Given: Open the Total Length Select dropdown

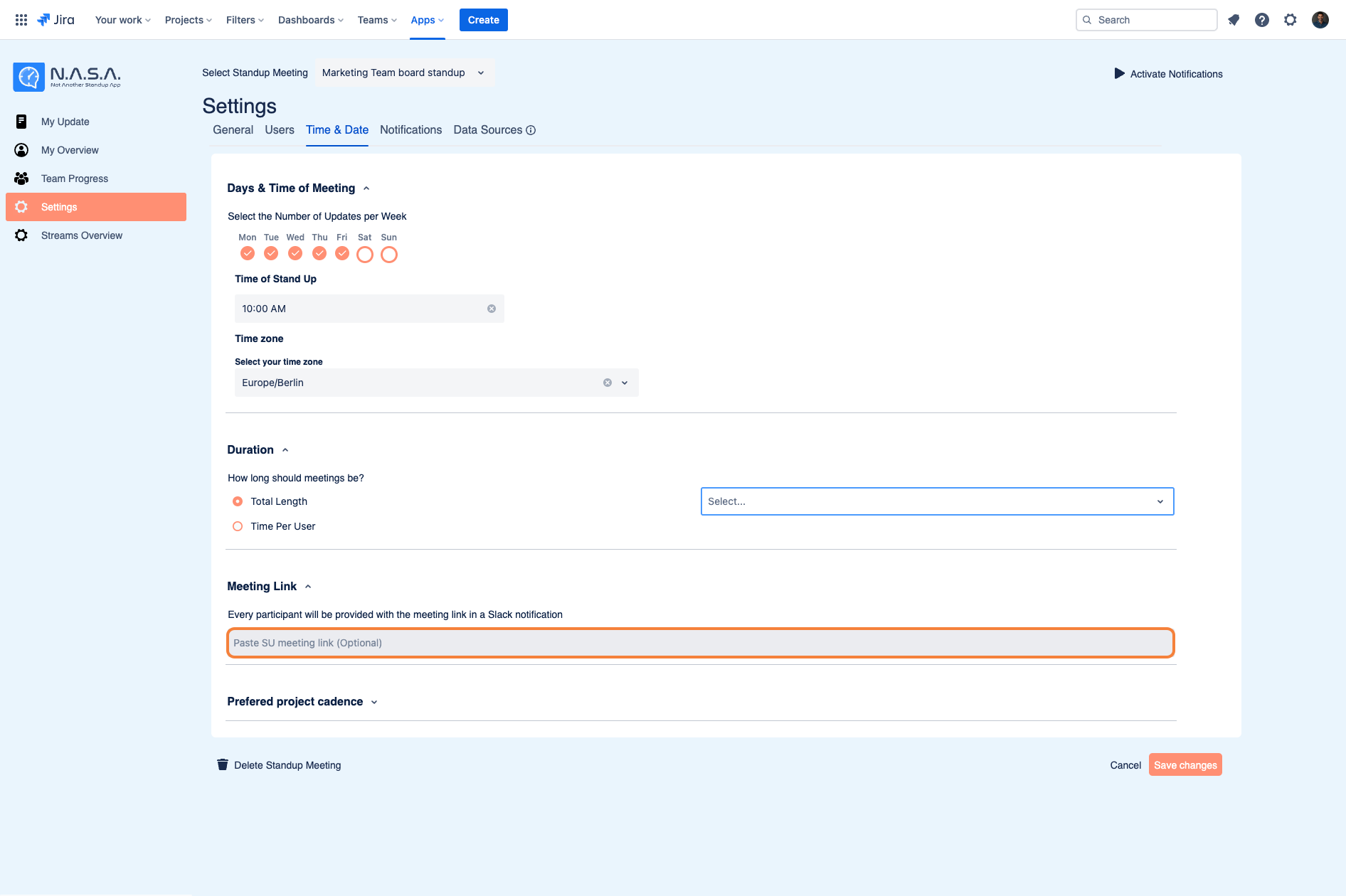Looking at the screenshot, I should tap(937, 501).
